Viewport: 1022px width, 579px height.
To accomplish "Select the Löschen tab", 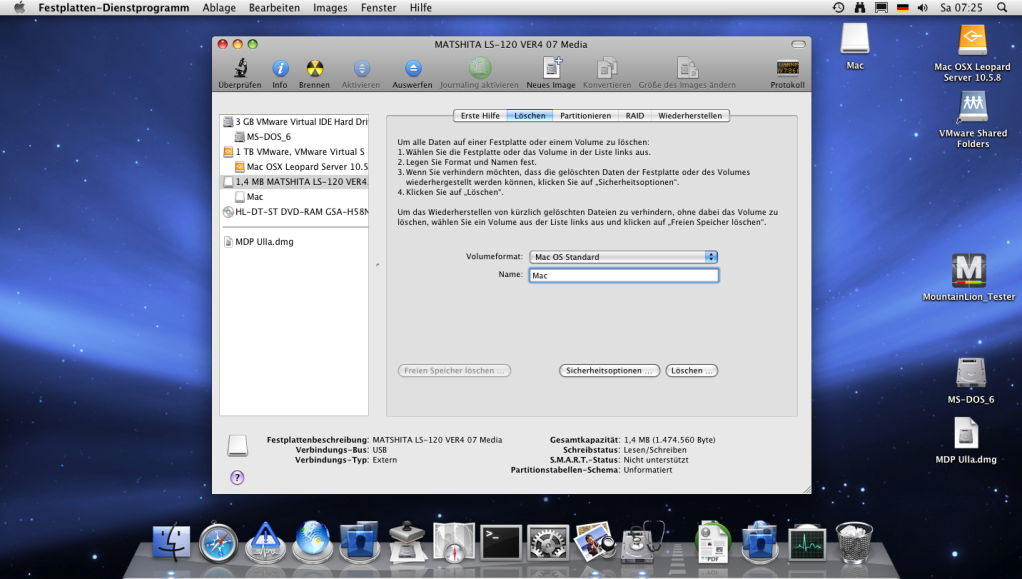I will (529, 116).
